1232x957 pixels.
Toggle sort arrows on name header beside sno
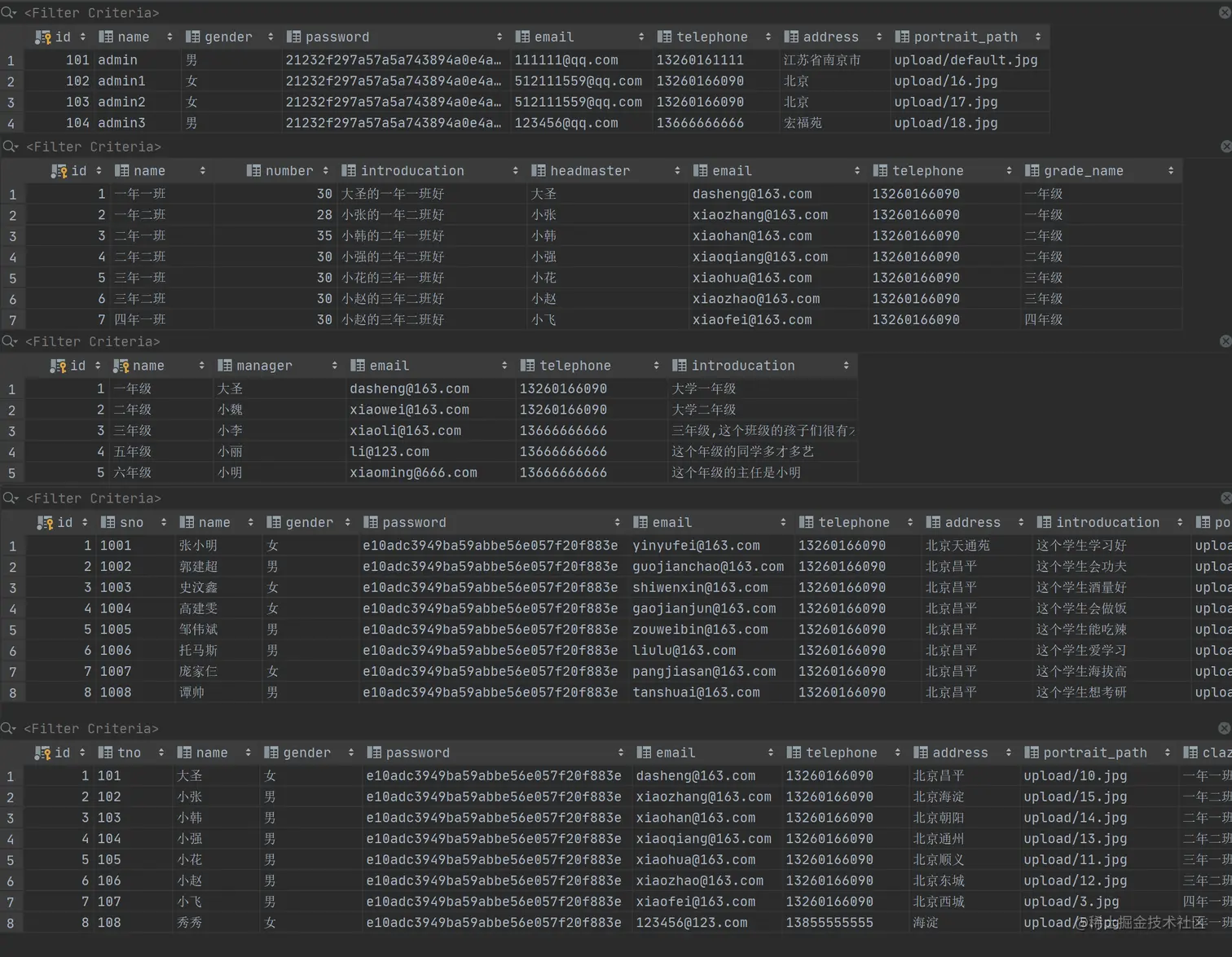click(x=250, y=523)
